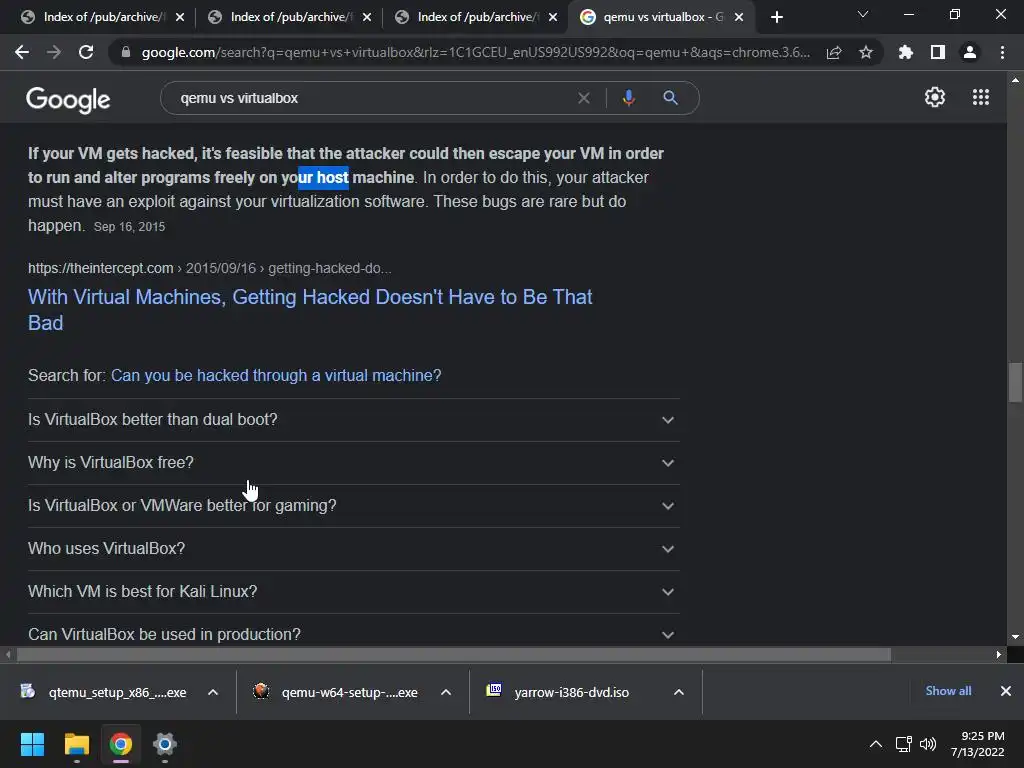
Task: Toggle the Chrome side panel
Action: point(938,52)
